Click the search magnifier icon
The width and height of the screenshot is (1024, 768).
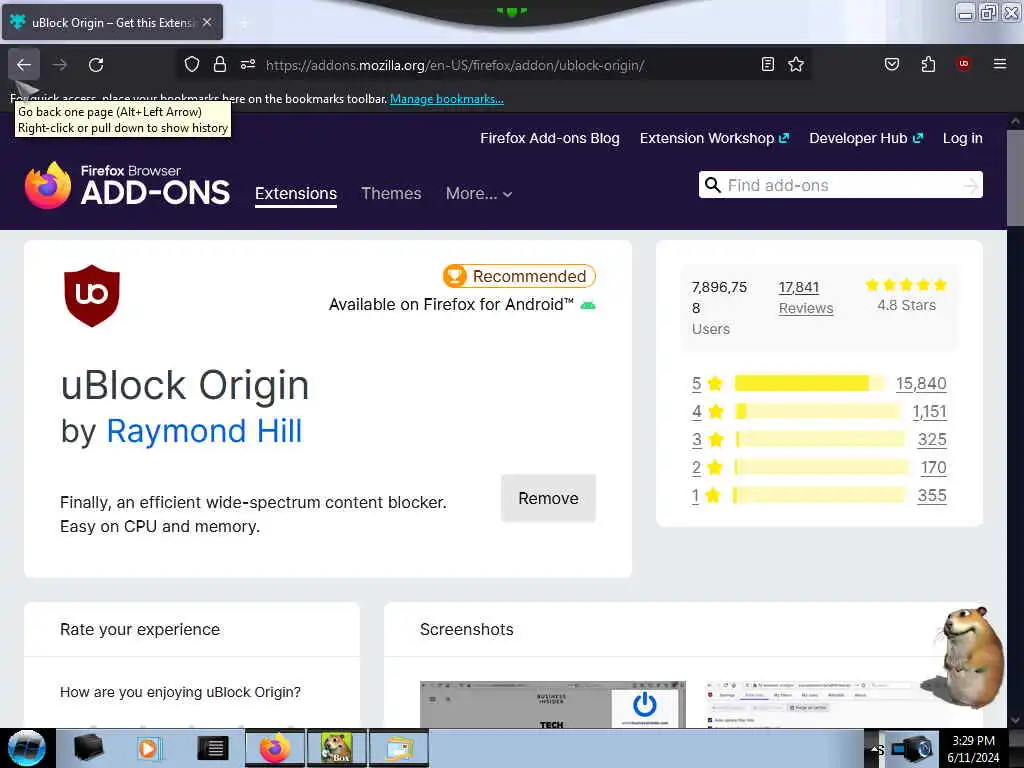pyautogui.click(x=713, y=185)
